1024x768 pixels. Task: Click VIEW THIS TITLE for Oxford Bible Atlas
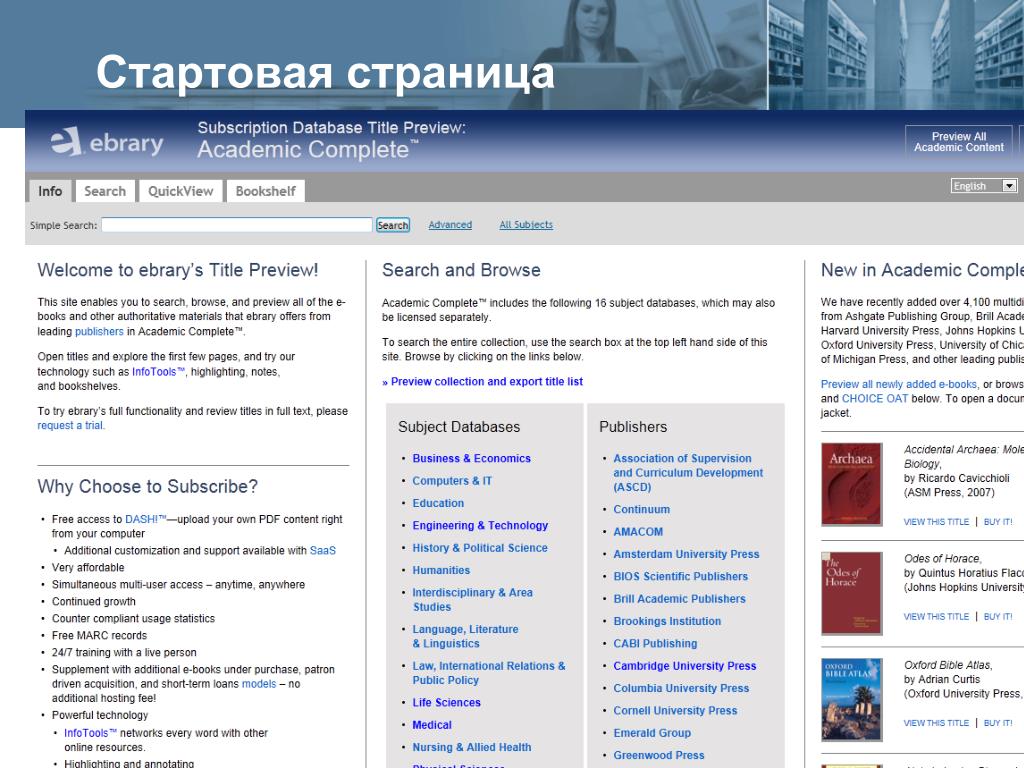point(936,723)
